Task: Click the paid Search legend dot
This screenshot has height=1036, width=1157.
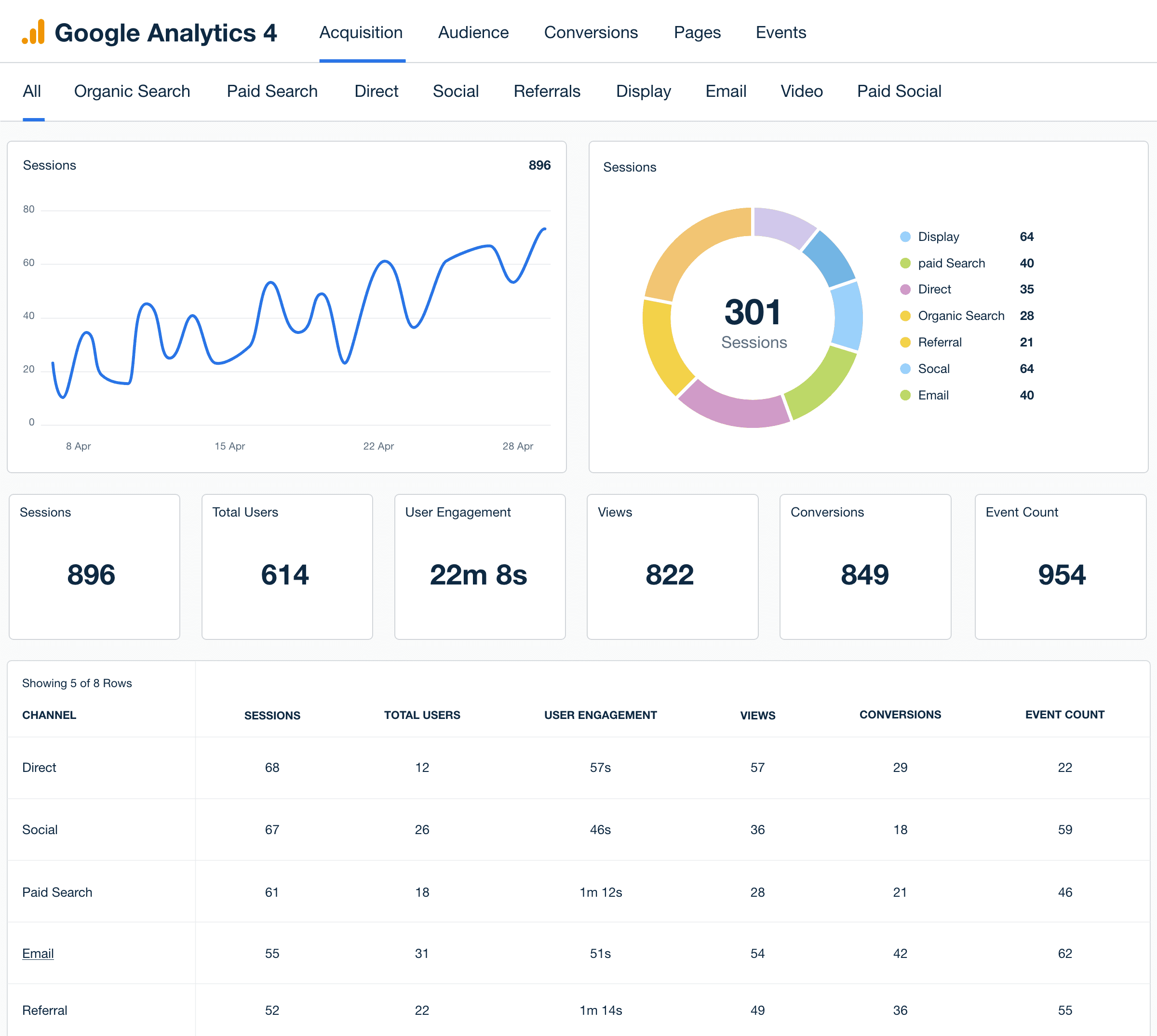Action: pos(905,263)
